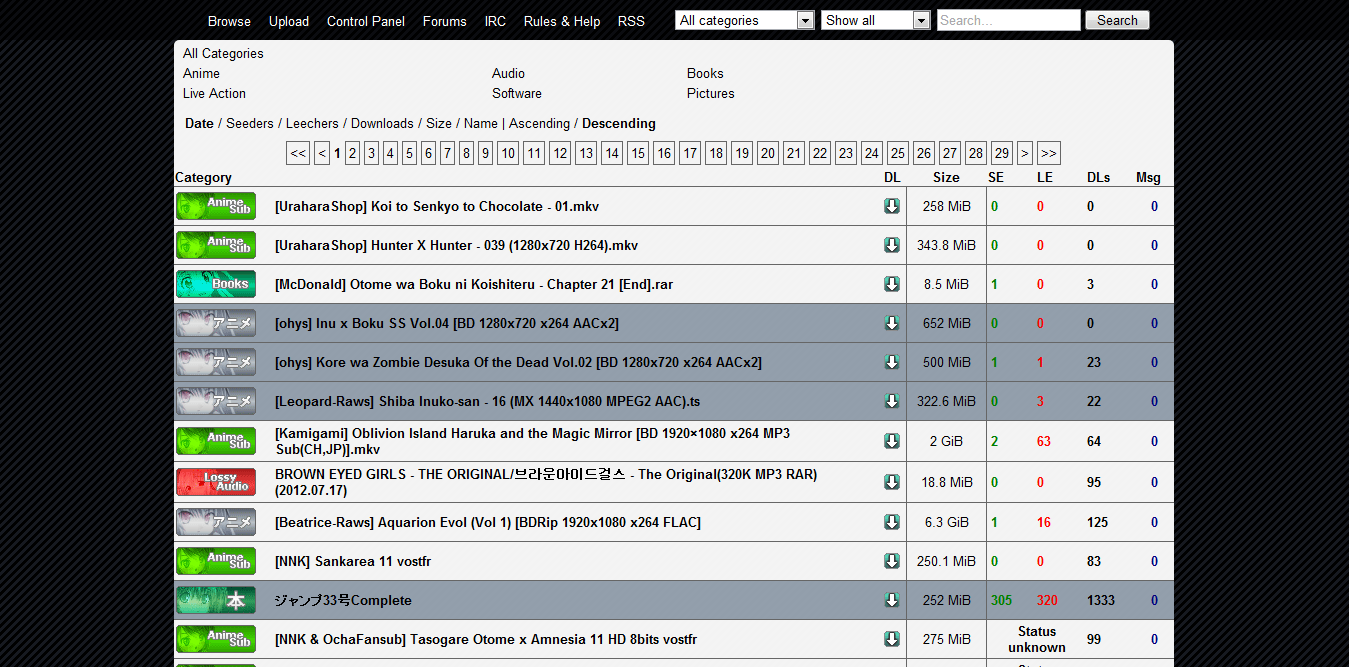Click raw anime badge beside Inu x Boku SS
The image size is (1349, 667).
[x=216, y=323]
